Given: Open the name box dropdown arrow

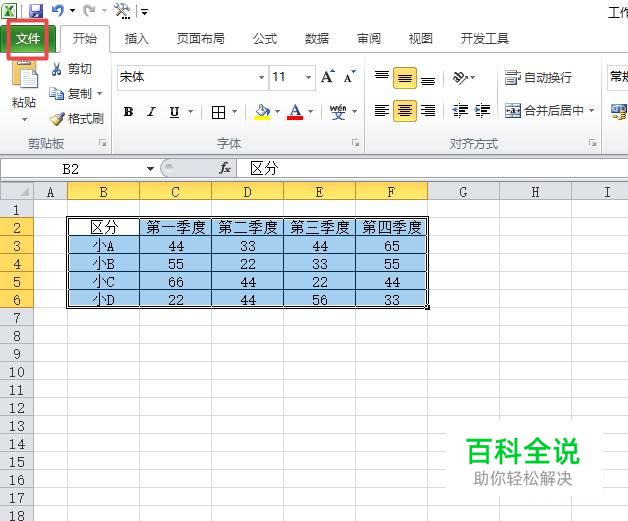Looking at the screenshot, I should click(x=151, y=169).
